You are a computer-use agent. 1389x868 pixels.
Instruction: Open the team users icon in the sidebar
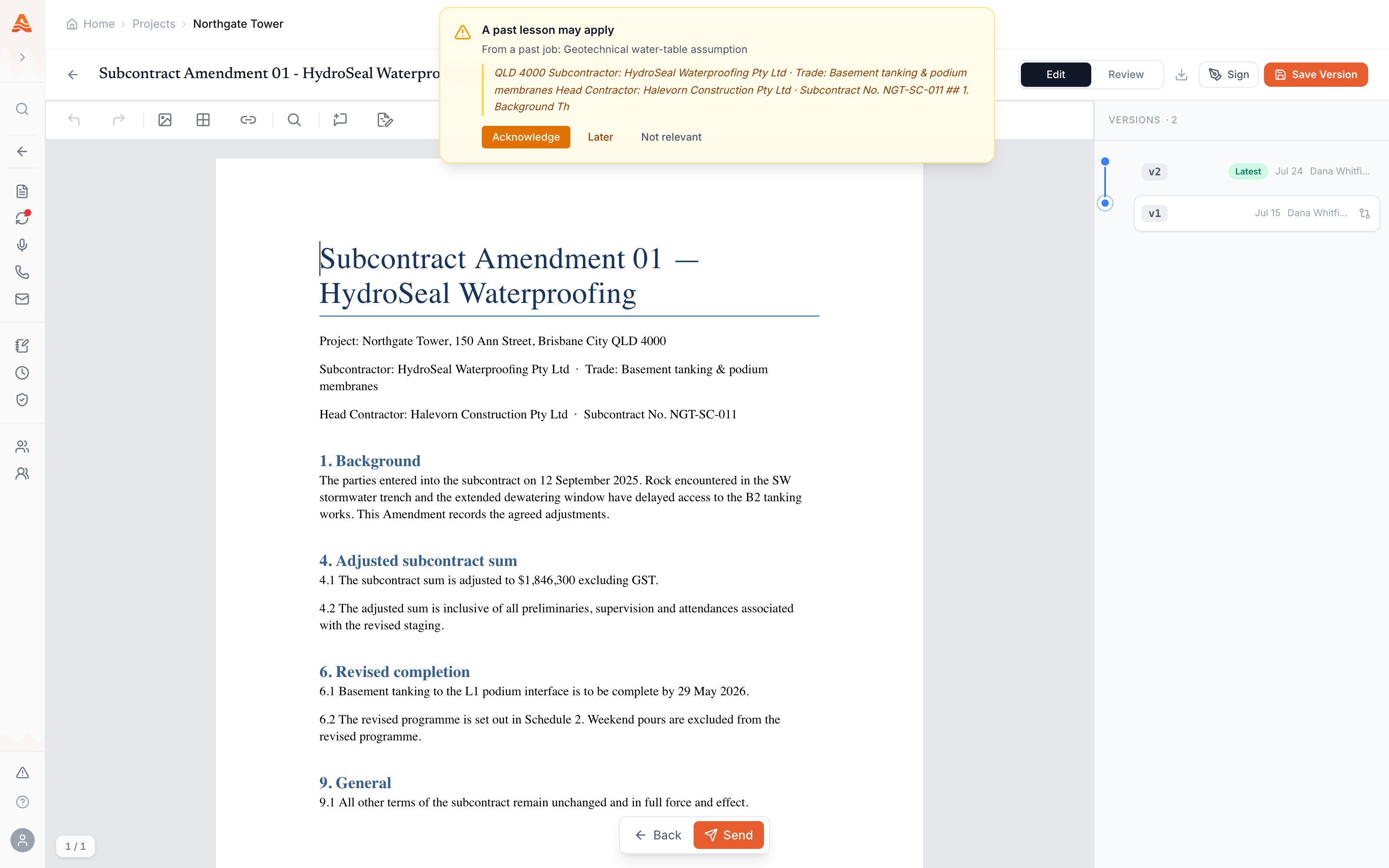(23, 447)
